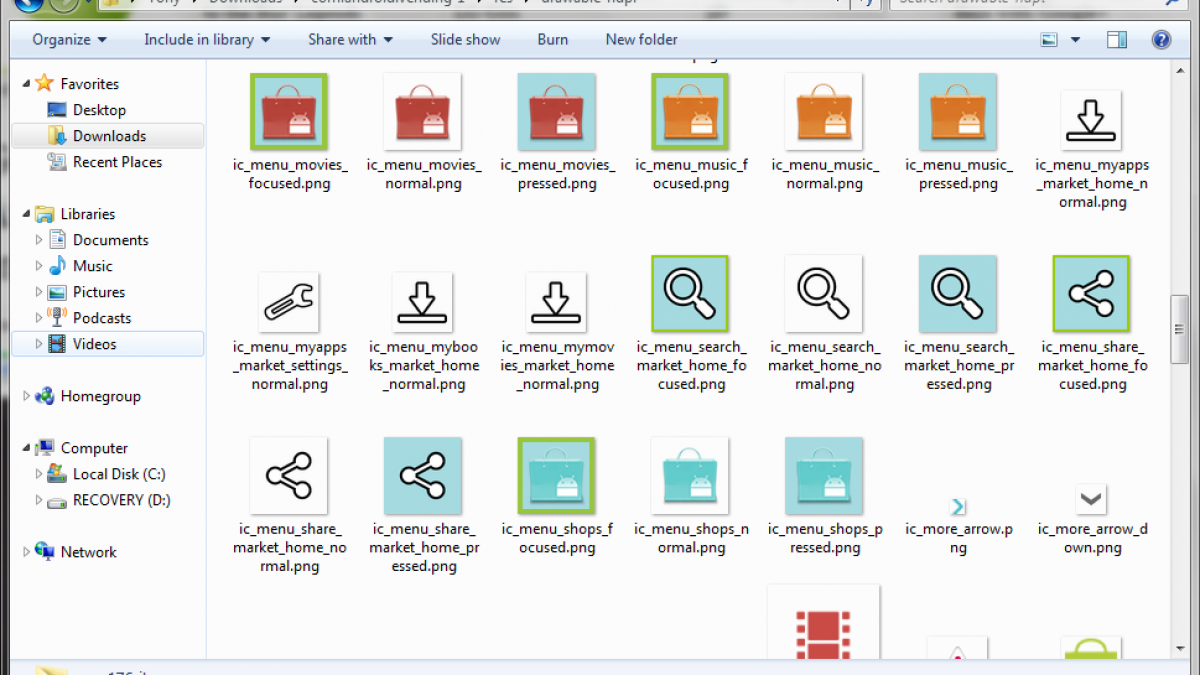Select ic_menu_shops_normal.png teal bag icon
The image size is (1200, 675).
click(x=690, y=475)
